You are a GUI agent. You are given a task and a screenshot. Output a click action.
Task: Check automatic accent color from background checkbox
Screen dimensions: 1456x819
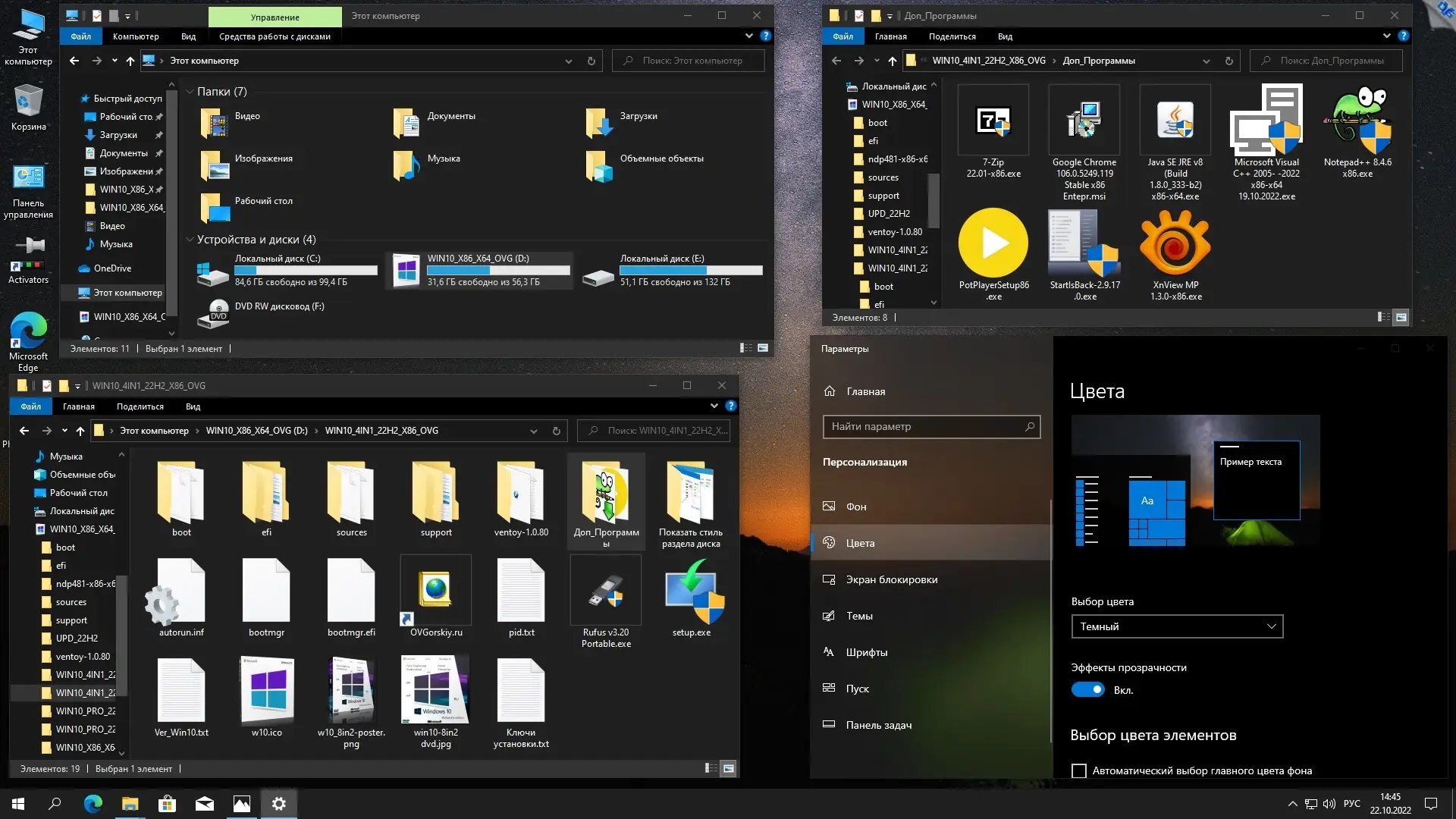[x=1078, y=770]
